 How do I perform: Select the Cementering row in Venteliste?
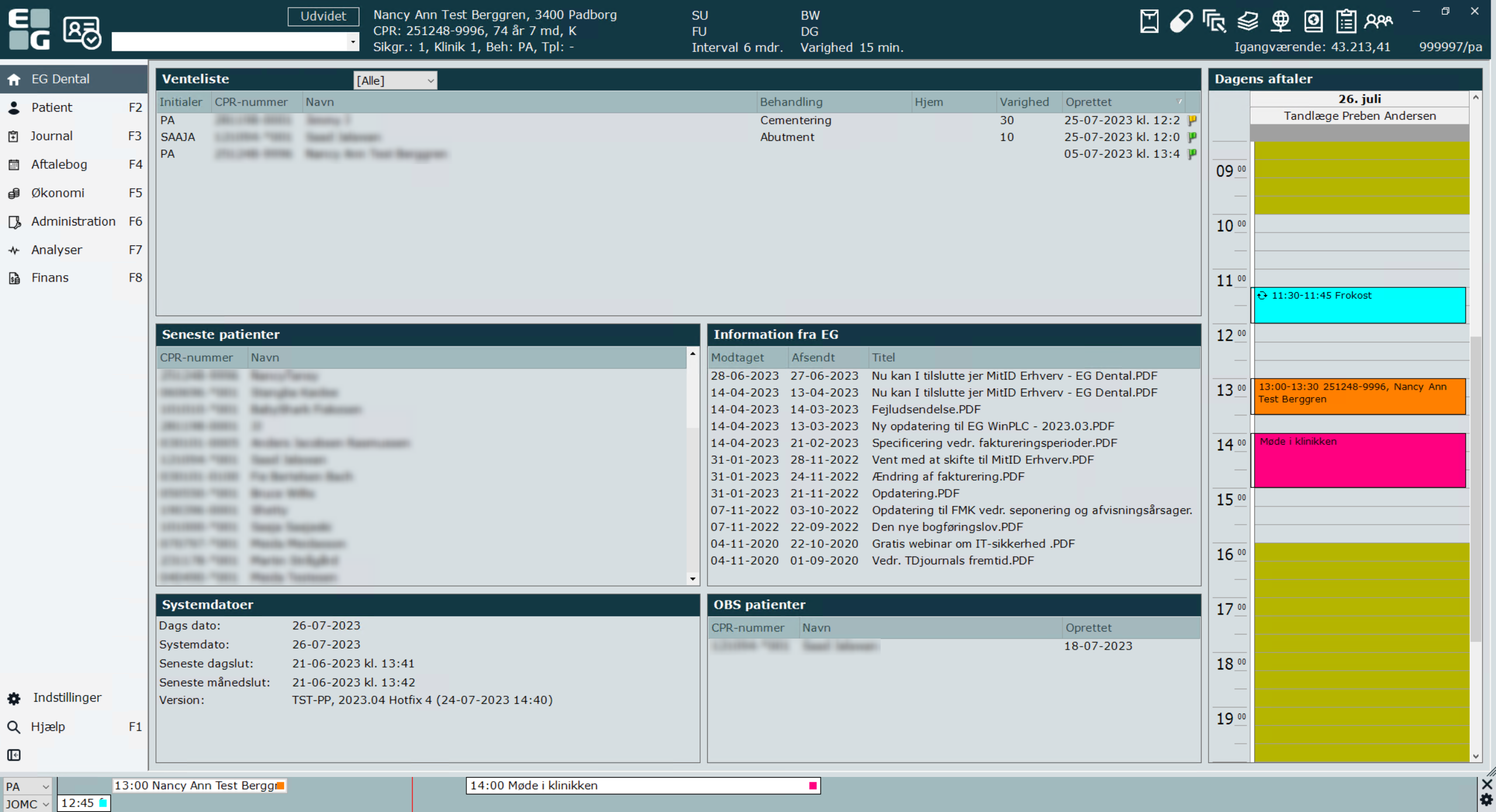[x=678, y=120]
